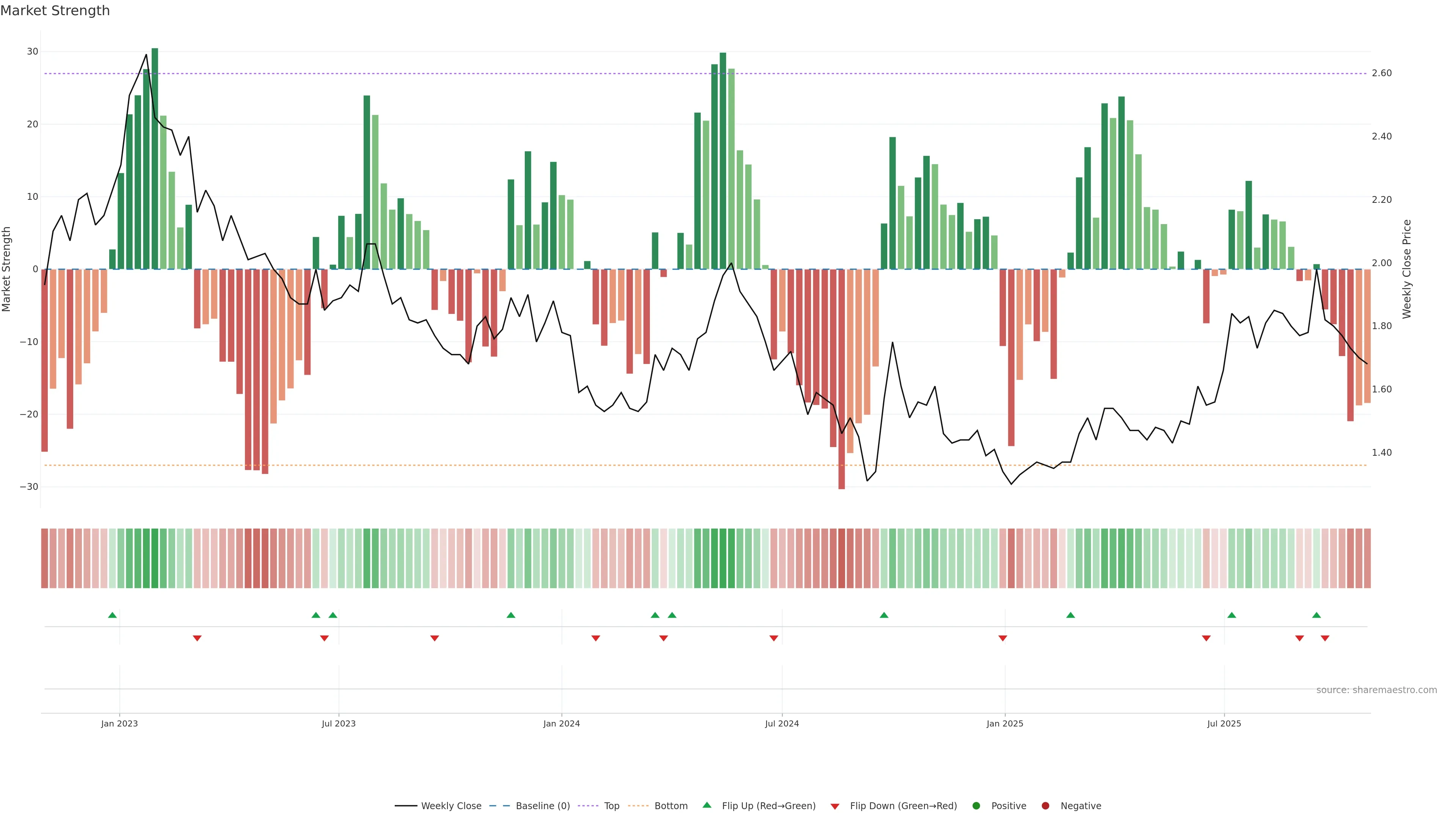The image size is (1456, 819).
Task: Click the leftmost red Flip Down triangle marker
Action: [x=197, y=638]
